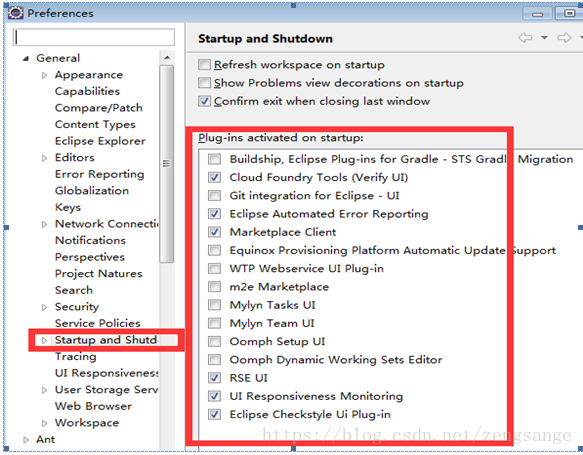Open Web Browser preference page
This screenshot has width=583, height=455.
pyautogui.click(x=93, y=406)
